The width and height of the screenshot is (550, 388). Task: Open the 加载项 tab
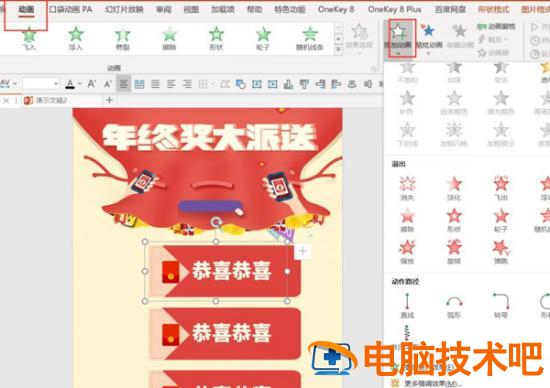(223, 9)
